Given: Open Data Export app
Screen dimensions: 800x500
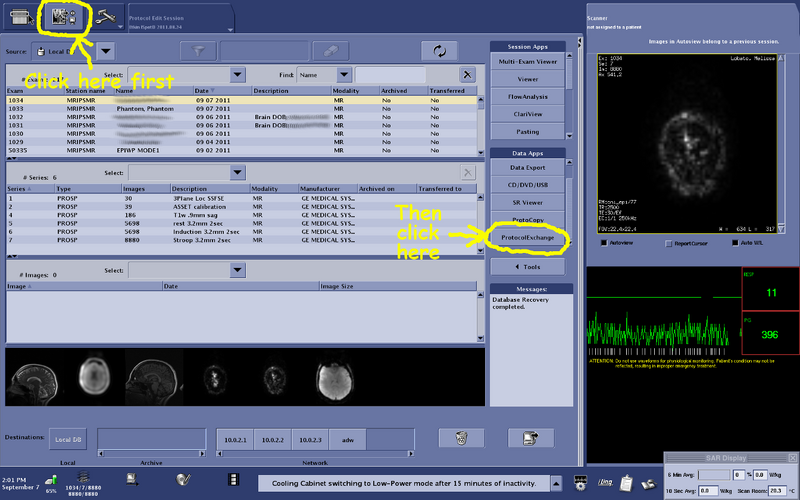Looking at the screenshot, I should click(x=528, y=167).
